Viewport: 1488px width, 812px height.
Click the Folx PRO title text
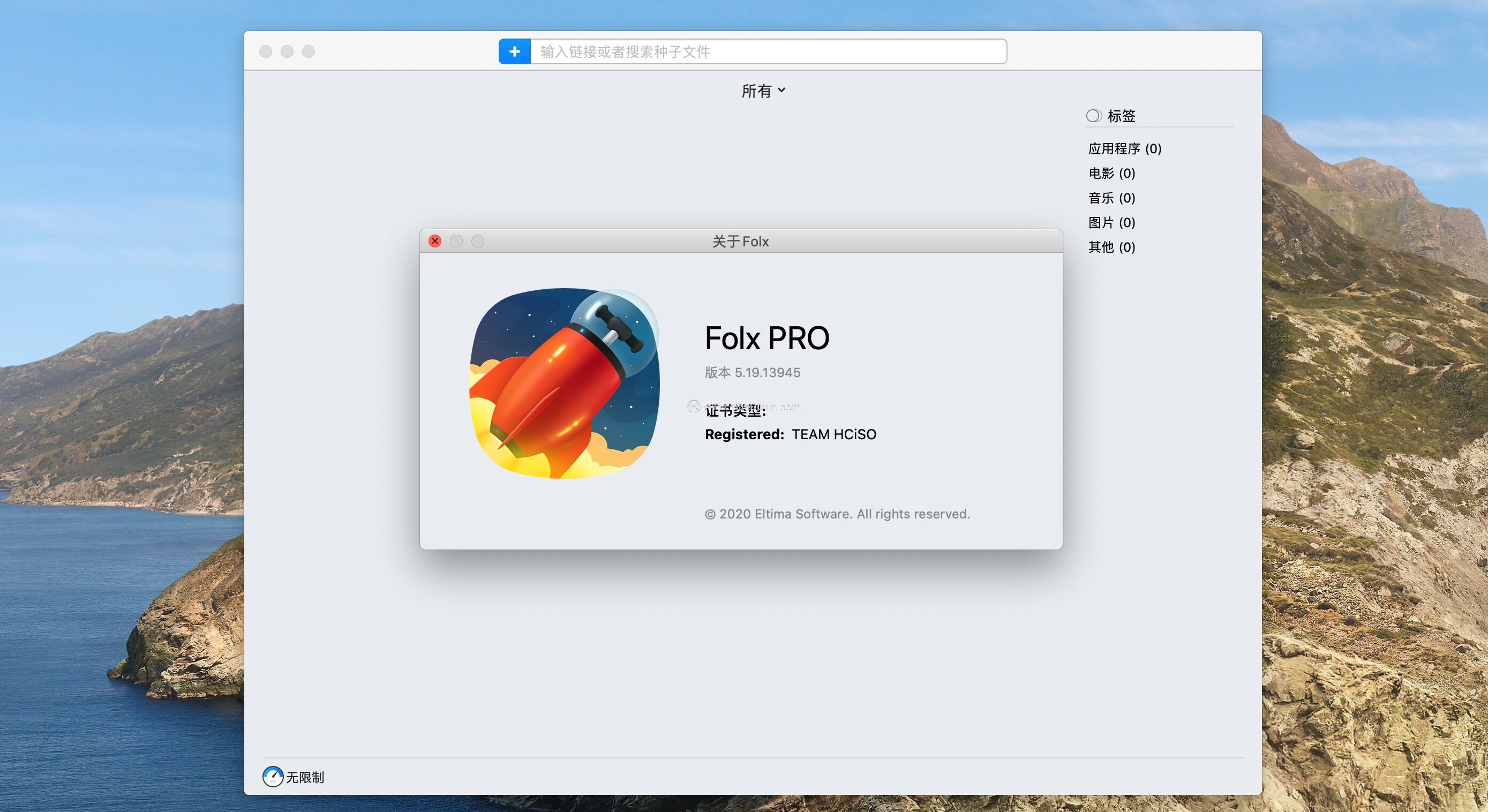coord(766,339)
